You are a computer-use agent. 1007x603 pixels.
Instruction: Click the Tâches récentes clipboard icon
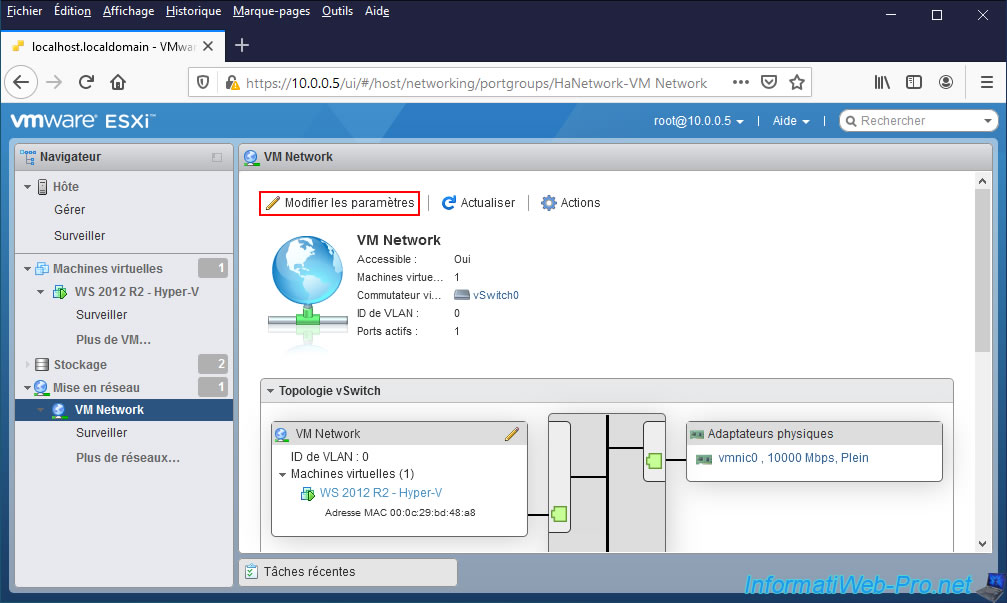[x=251, y=572]
